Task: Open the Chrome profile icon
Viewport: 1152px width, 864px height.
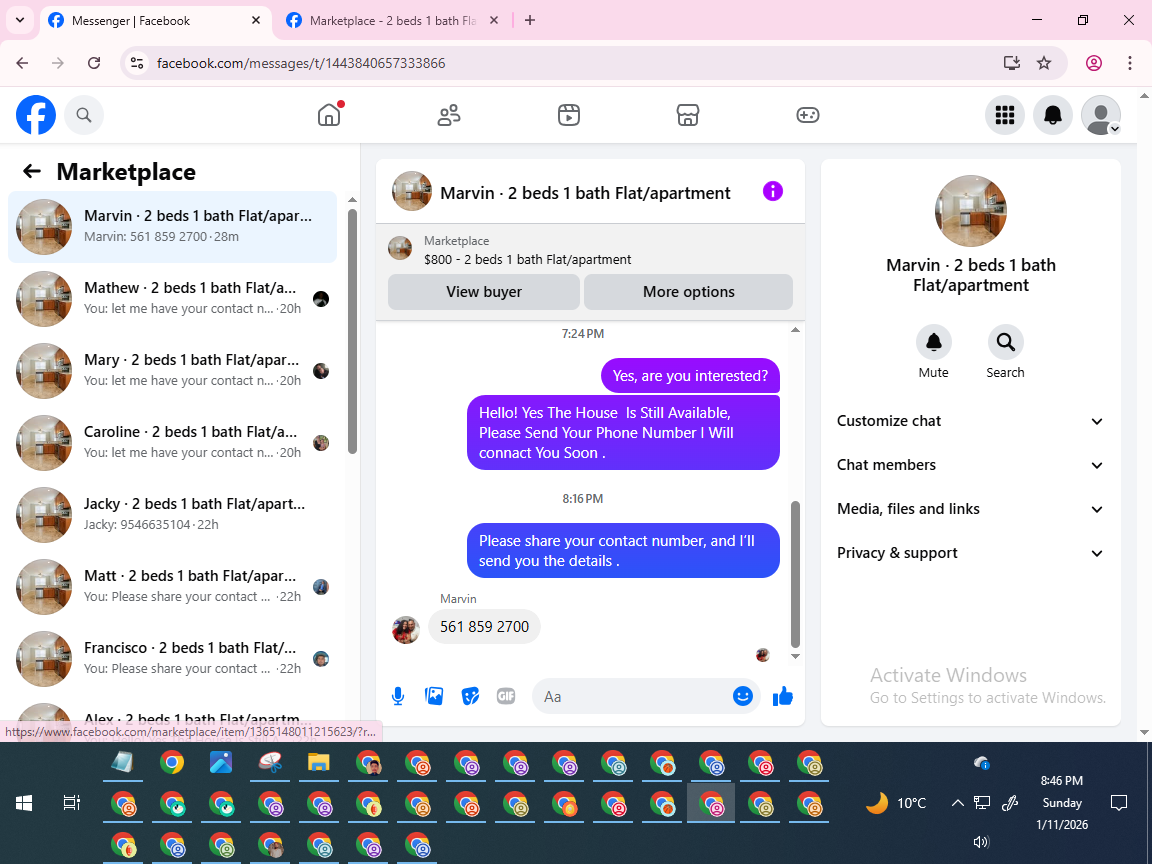Action: point(1094,63)
